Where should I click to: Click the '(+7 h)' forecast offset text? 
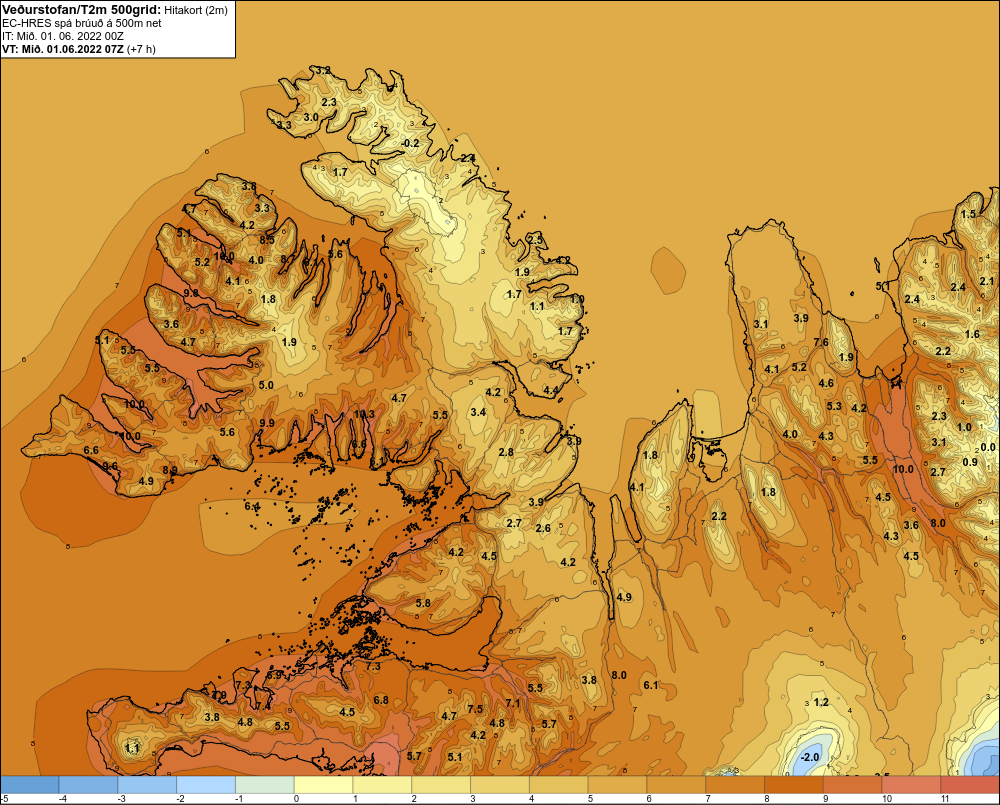[141, 48]
